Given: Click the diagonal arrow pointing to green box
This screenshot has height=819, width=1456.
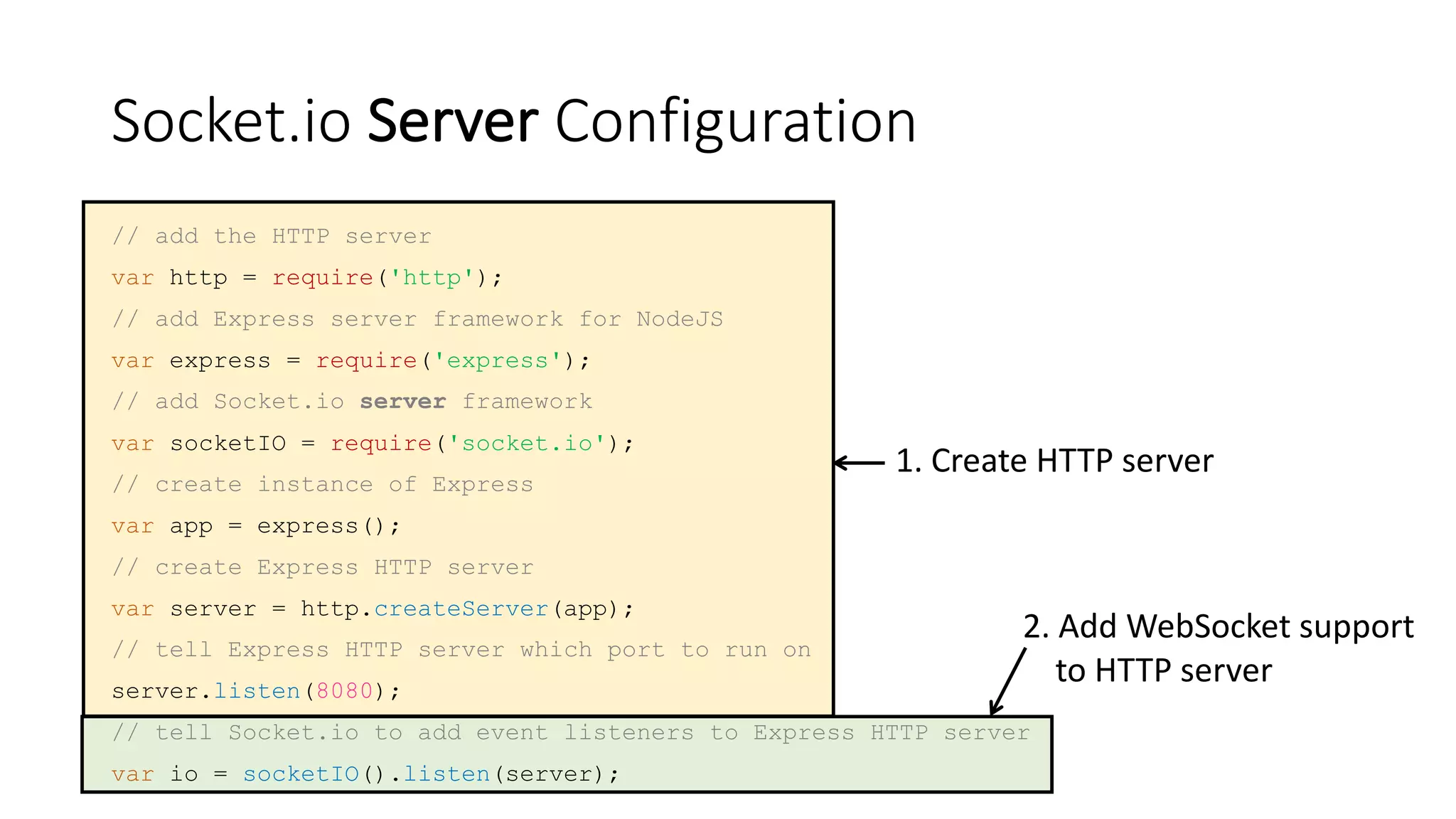Looking at the screenshot, I should click(x=1008, y=680).
